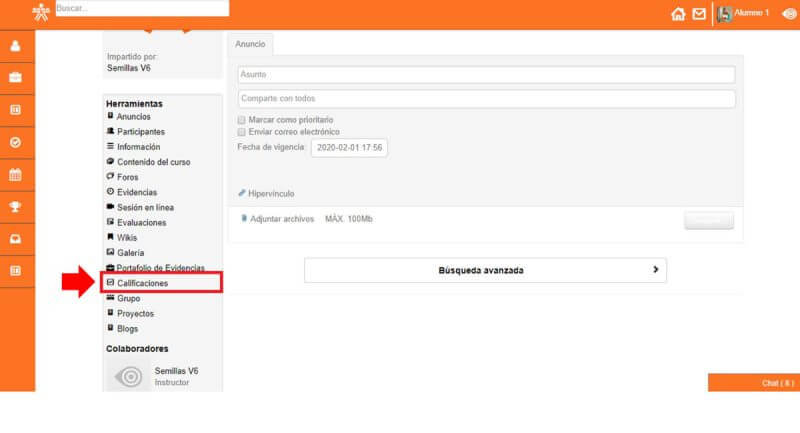Click Adjuntar archivos to attach files

(280, 219)
